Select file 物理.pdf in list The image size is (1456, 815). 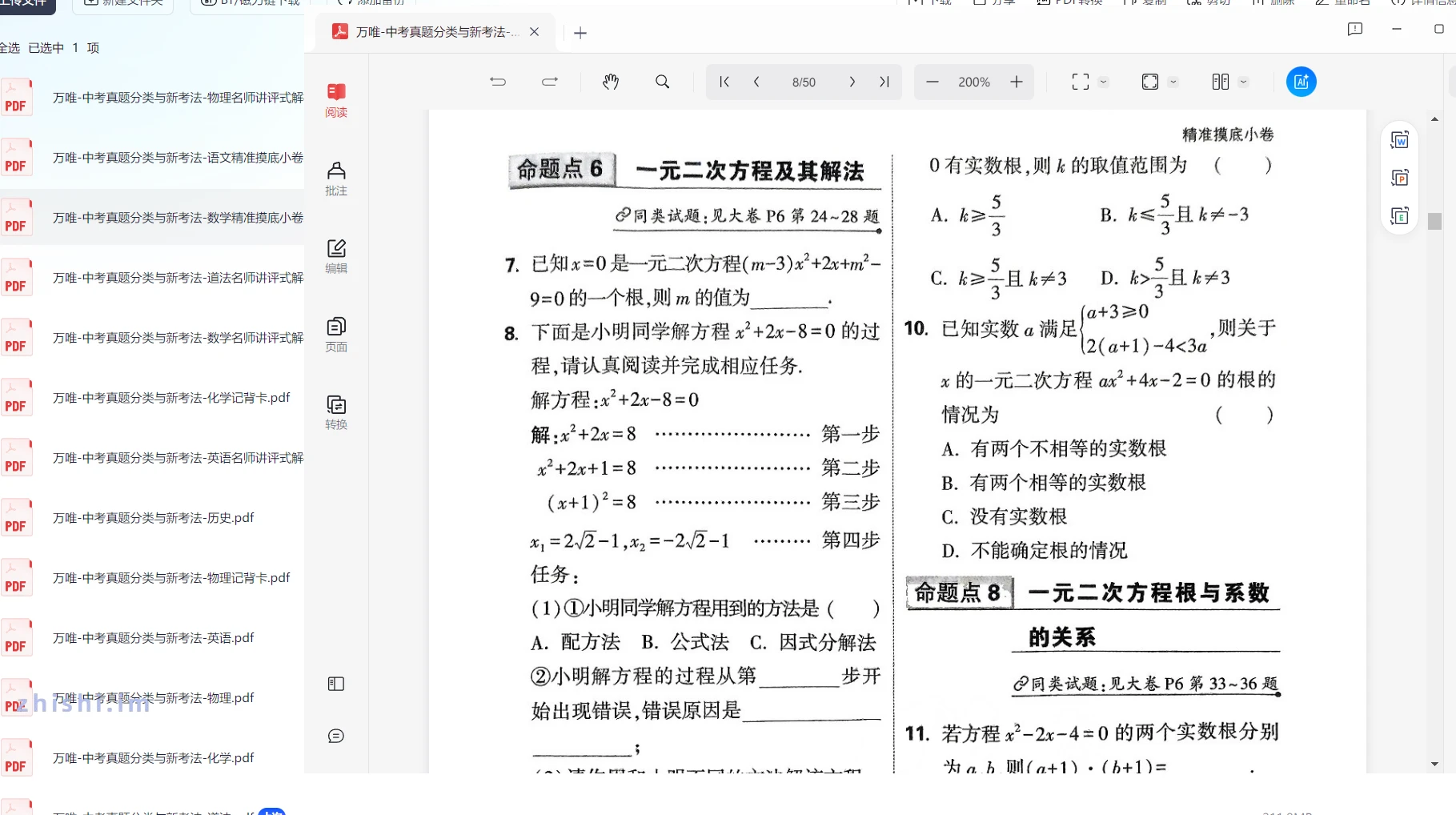(152, 698)
